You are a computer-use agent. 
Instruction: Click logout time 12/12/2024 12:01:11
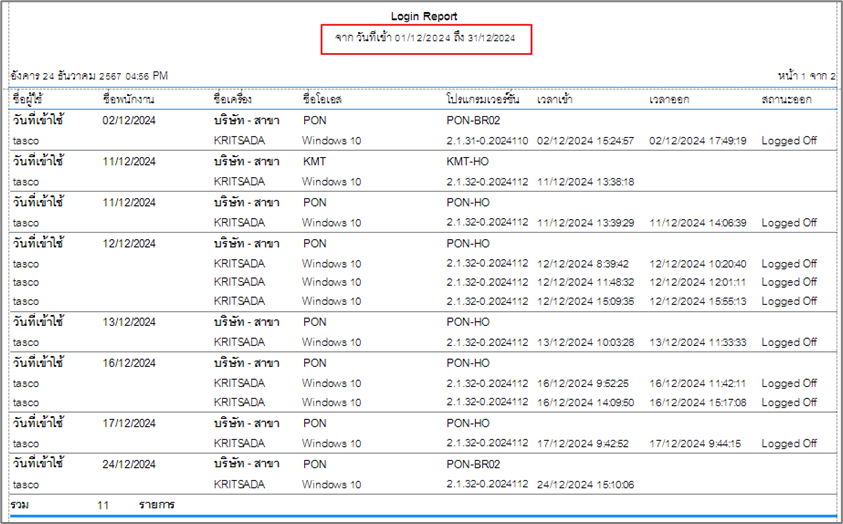point(697,282)
